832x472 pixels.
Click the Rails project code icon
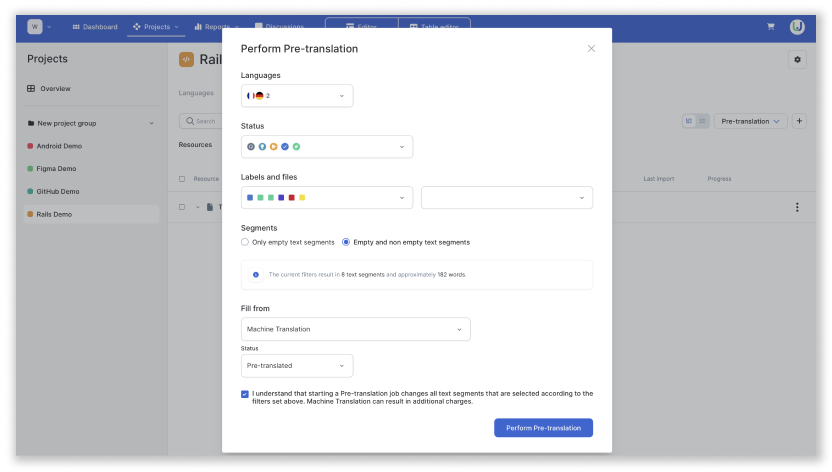point(186,59)
